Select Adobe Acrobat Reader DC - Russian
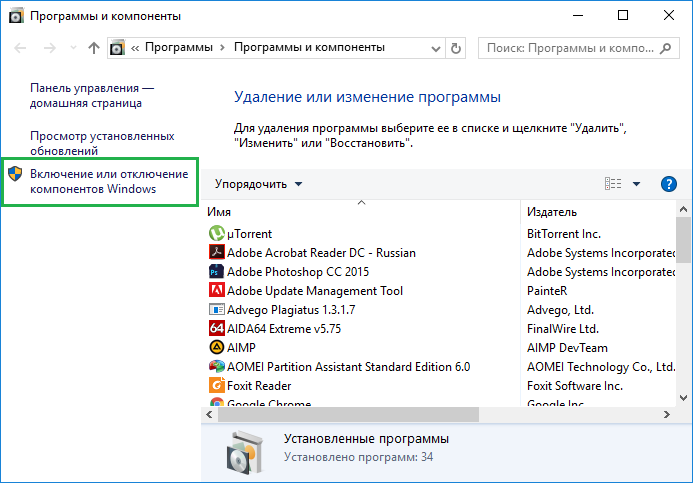Image resolution: width=693 pixels, height=483 pixels. (321, 253)
